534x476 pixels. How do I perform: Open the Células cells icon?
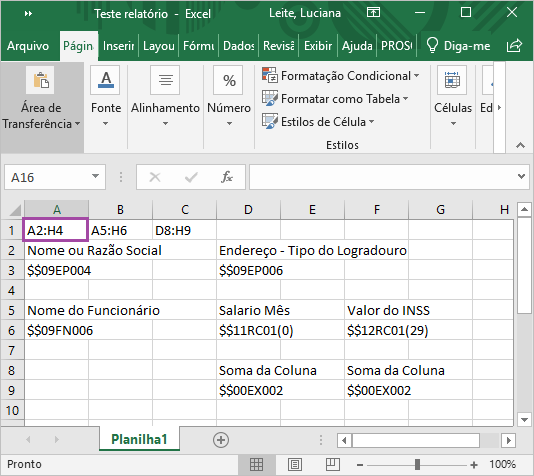click(452, 80)
